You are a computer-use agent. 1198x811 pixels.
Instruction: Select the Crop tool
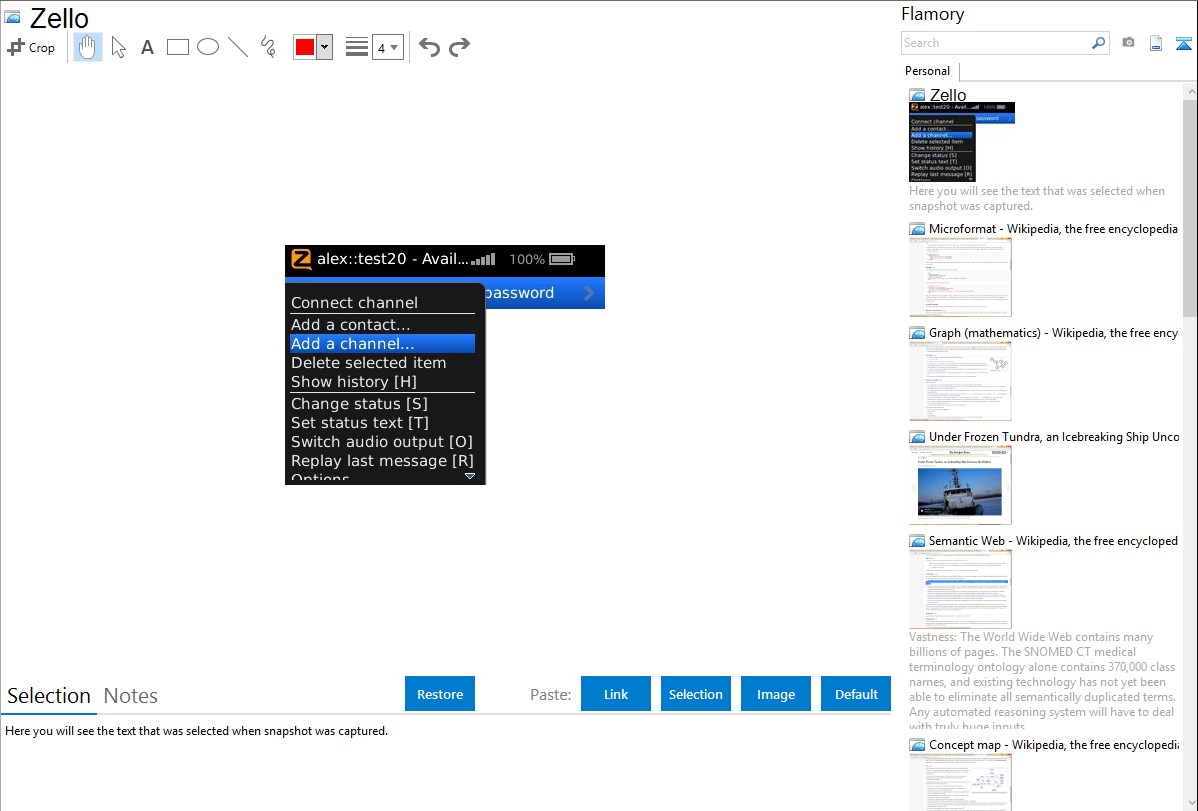[x=31, y=47]
